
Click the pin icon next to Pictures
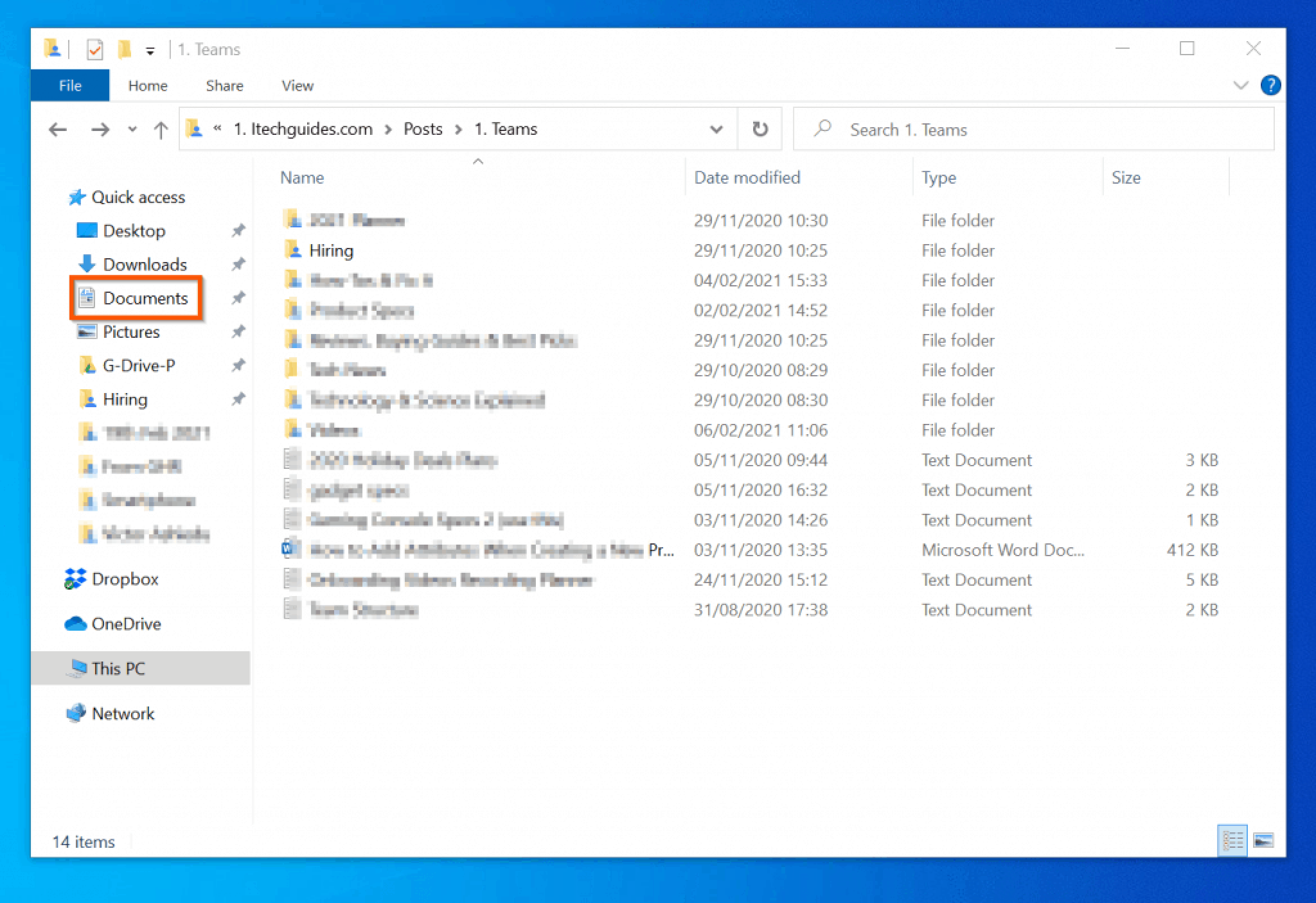[238, 331]
